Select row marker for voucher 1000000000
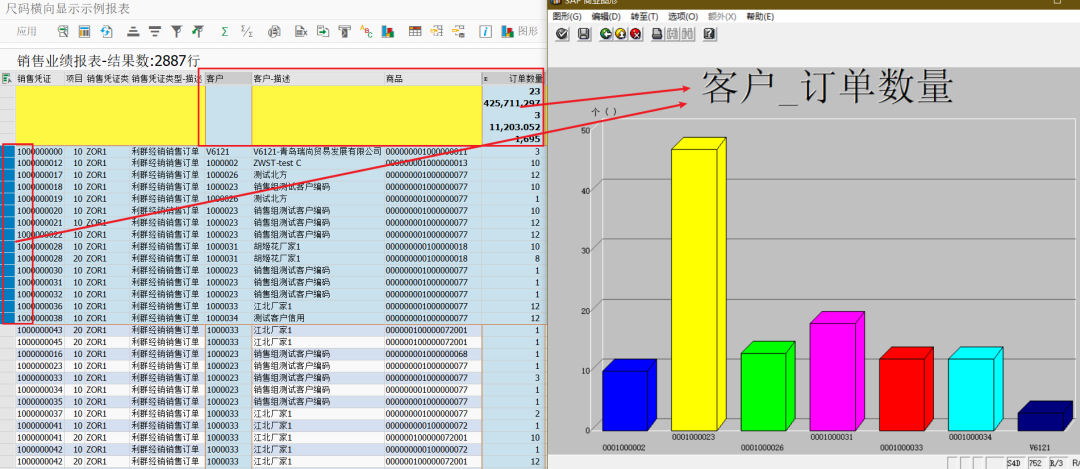This screenshot has height=469, width=1080. tap(8, 151)
